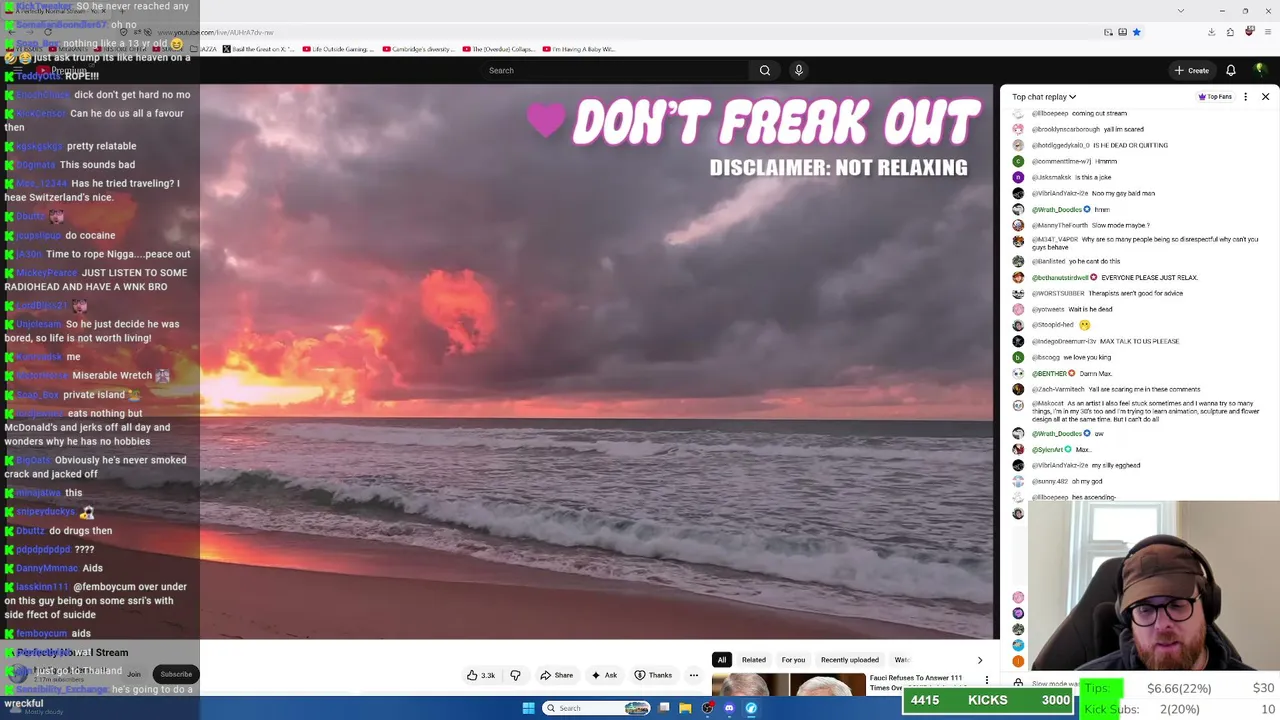
Task: Click the Tips $6.66(22%) progress bar
Action: pos(1180,688)
